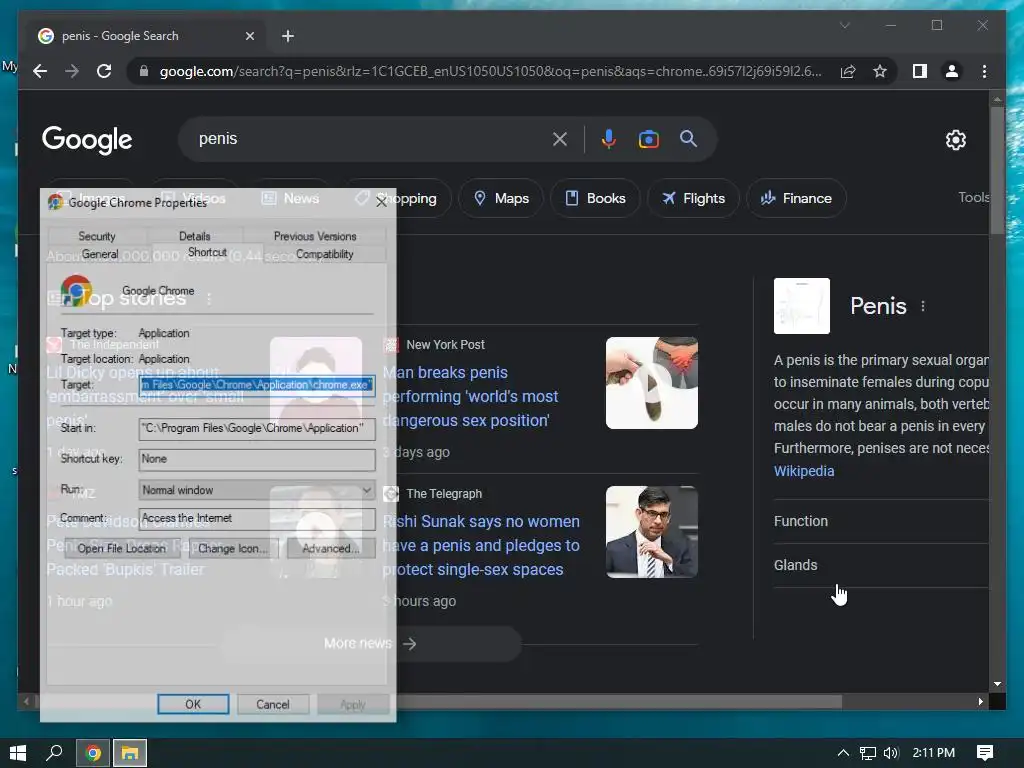Filter results by Maps

[x=501, y=198]
